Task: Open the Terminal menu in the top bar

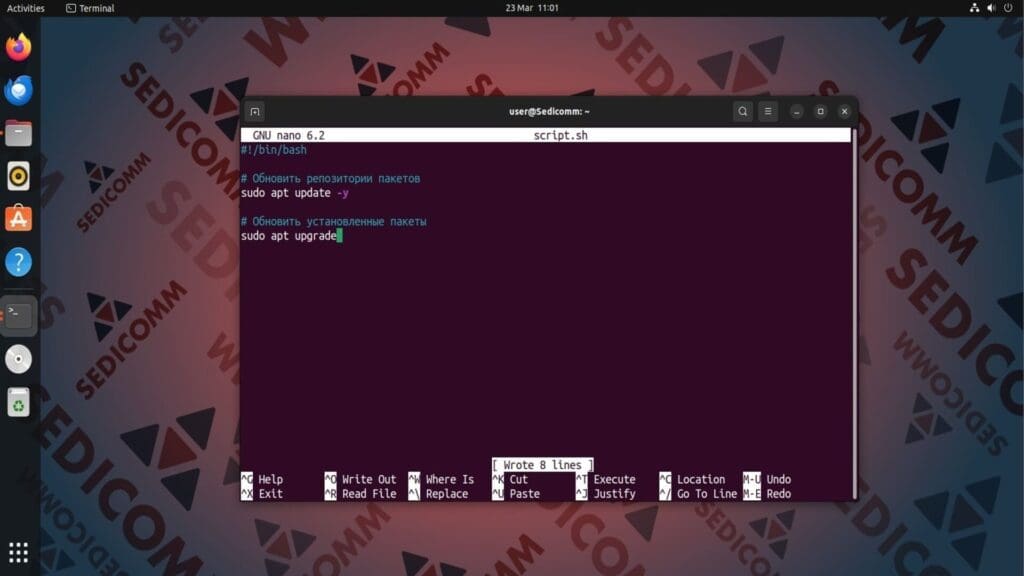Action: click(91, 8)
